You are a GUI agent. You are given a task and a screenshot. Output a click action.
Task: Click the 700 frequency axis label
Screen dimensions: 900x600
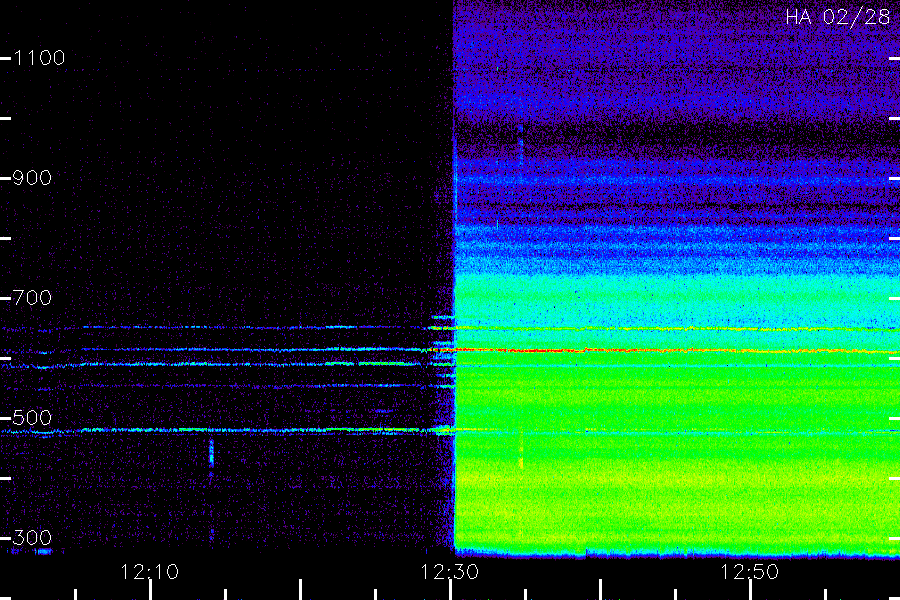click(32, 298)
